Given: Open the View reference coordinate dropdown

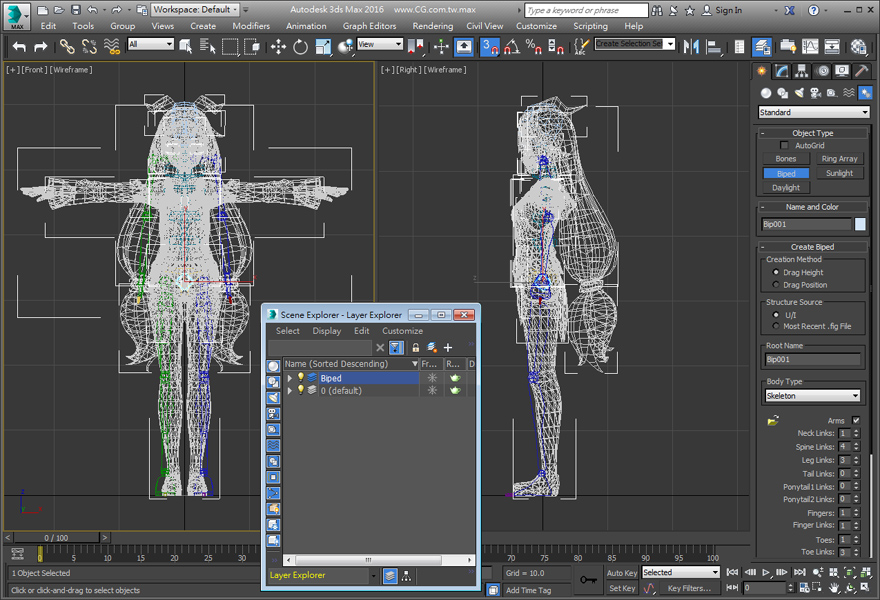Looking at the screenshot, I should point(380,44).
